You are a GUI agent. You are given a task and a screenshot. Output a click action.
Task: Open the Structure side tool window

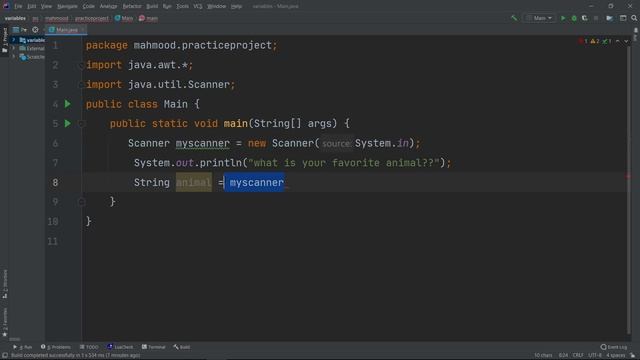coord(4,284)
